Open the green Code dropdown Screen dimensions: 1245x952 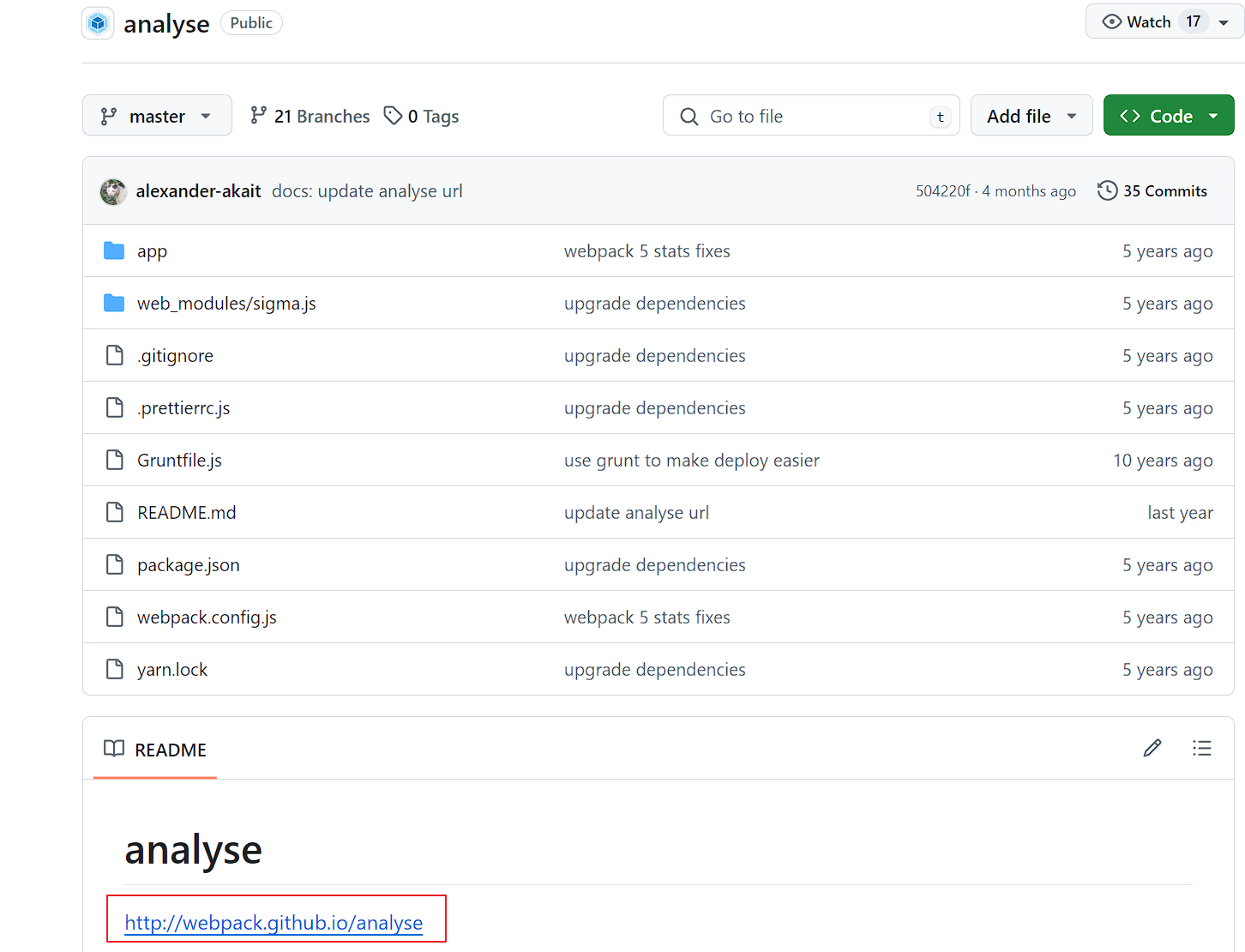(1168, 116)
